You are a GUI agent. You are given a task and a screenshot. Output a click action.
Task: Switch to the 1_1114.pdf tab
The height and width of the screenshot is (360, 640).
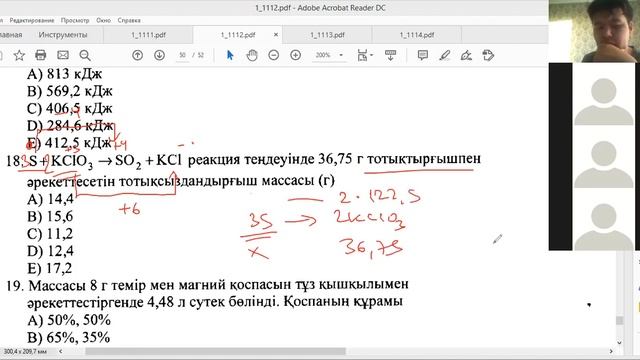click(x=416, y=35)
